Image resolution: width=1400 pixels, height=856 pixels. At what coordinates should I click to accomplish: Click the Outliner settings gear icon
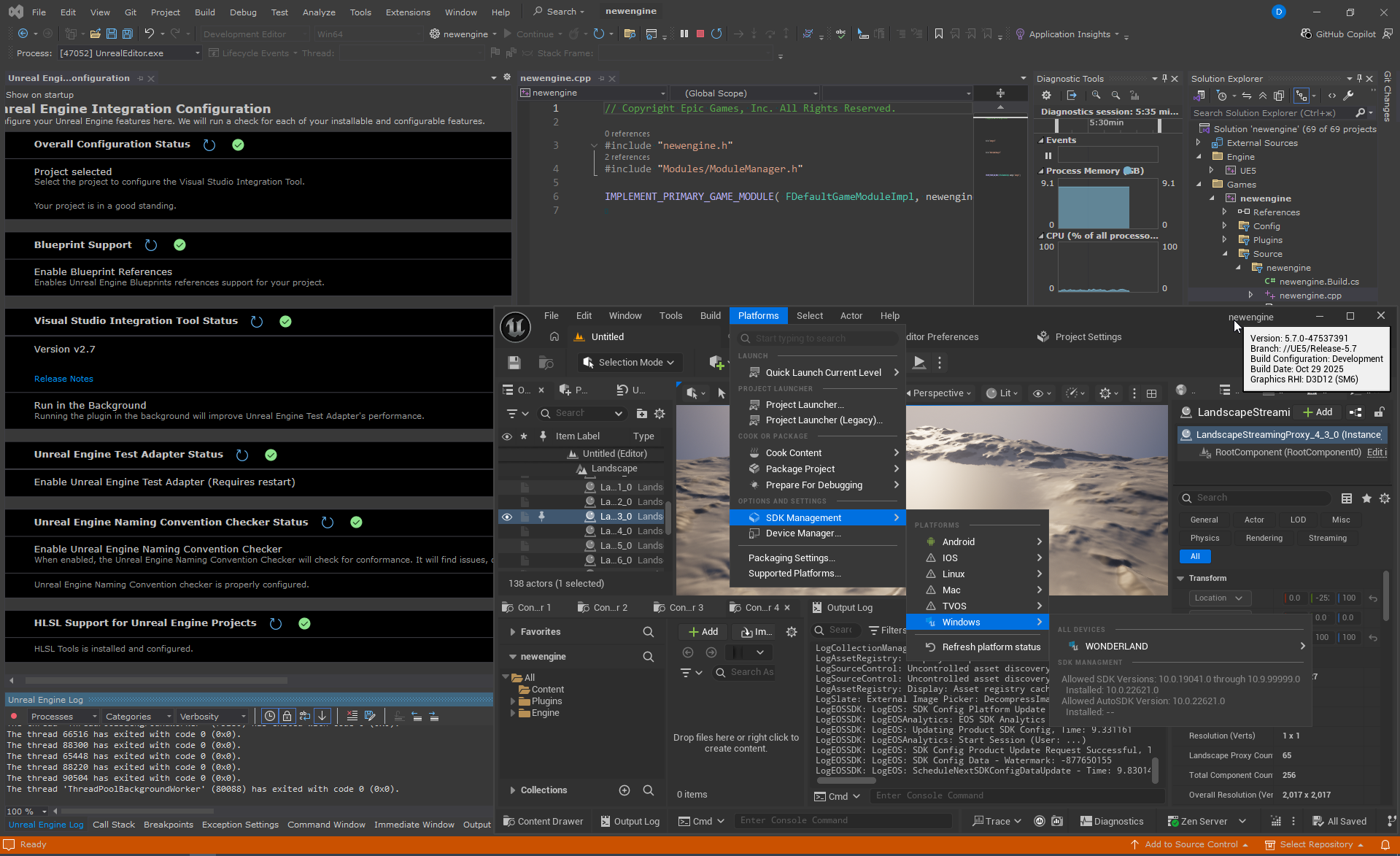pos(660,414)
